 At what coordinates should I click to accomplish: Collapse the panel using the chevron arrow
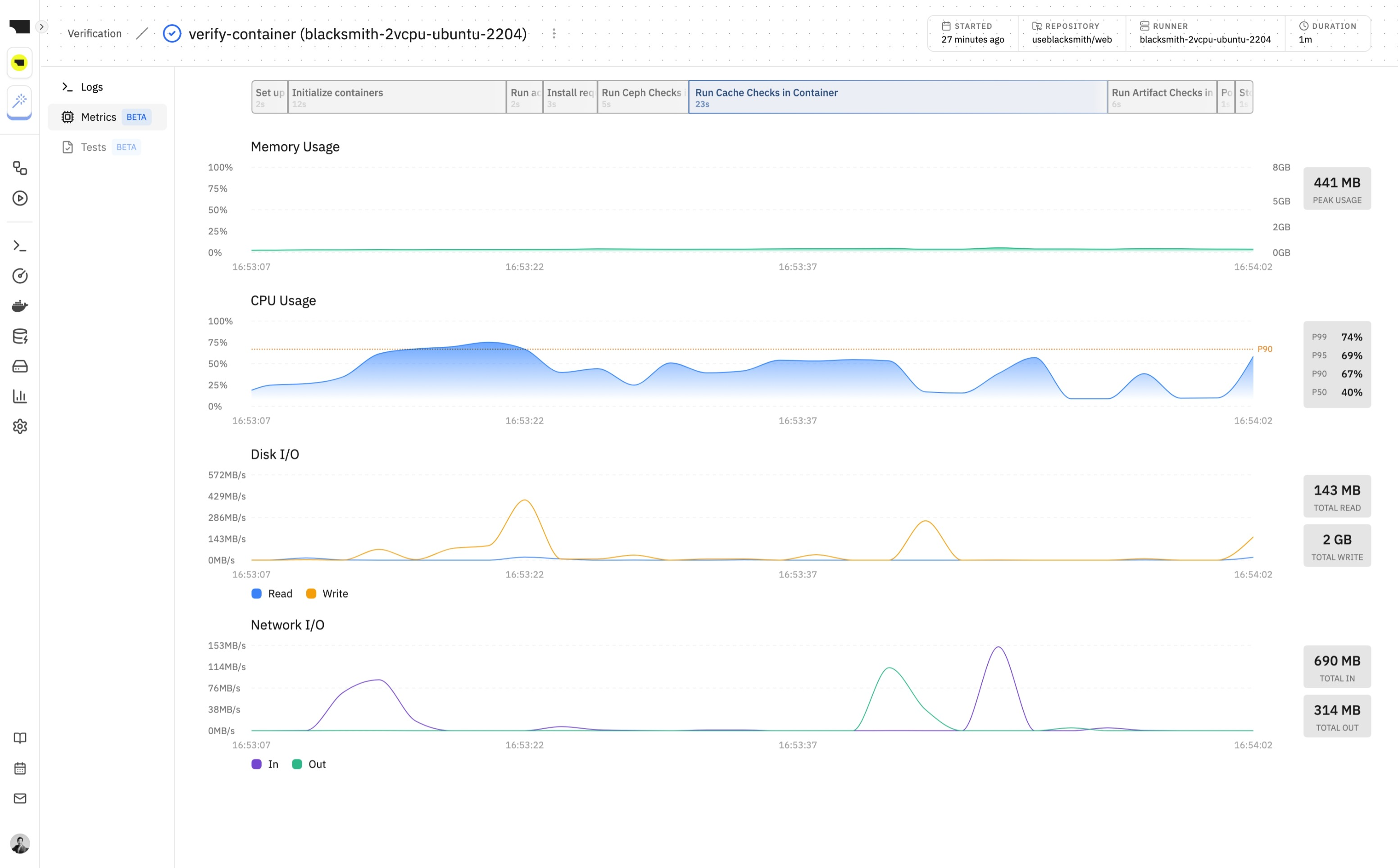[x=41, y=27]
